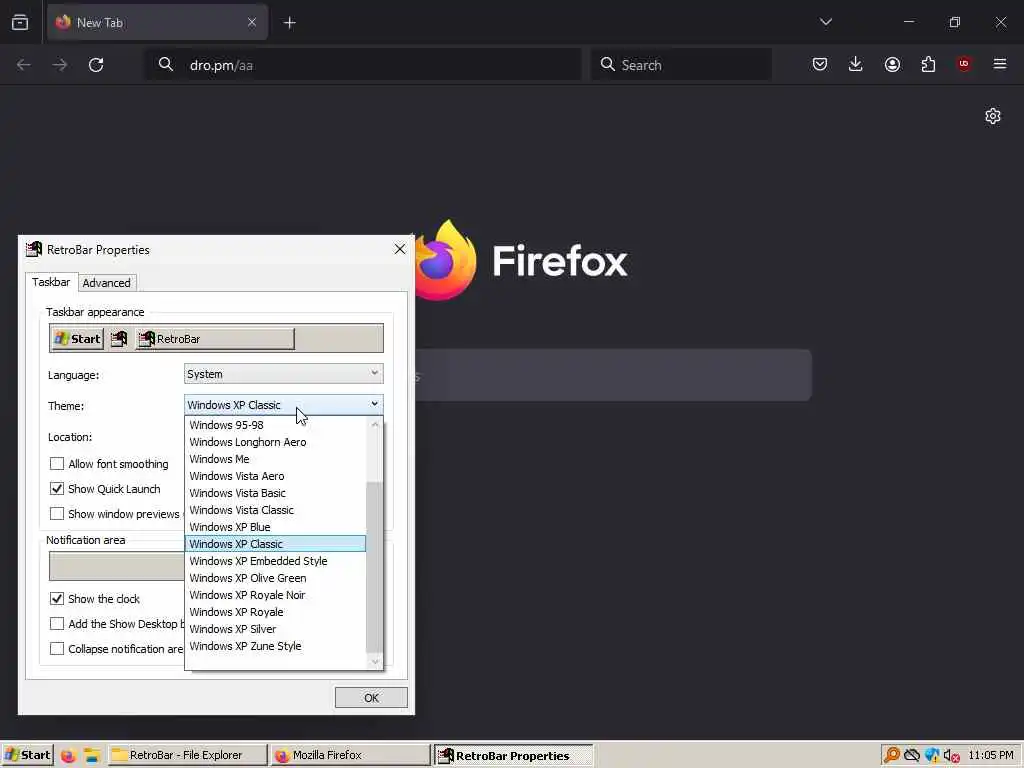
Task: Choose Windows Longhorn Aero theme
Action: [276, 442]
